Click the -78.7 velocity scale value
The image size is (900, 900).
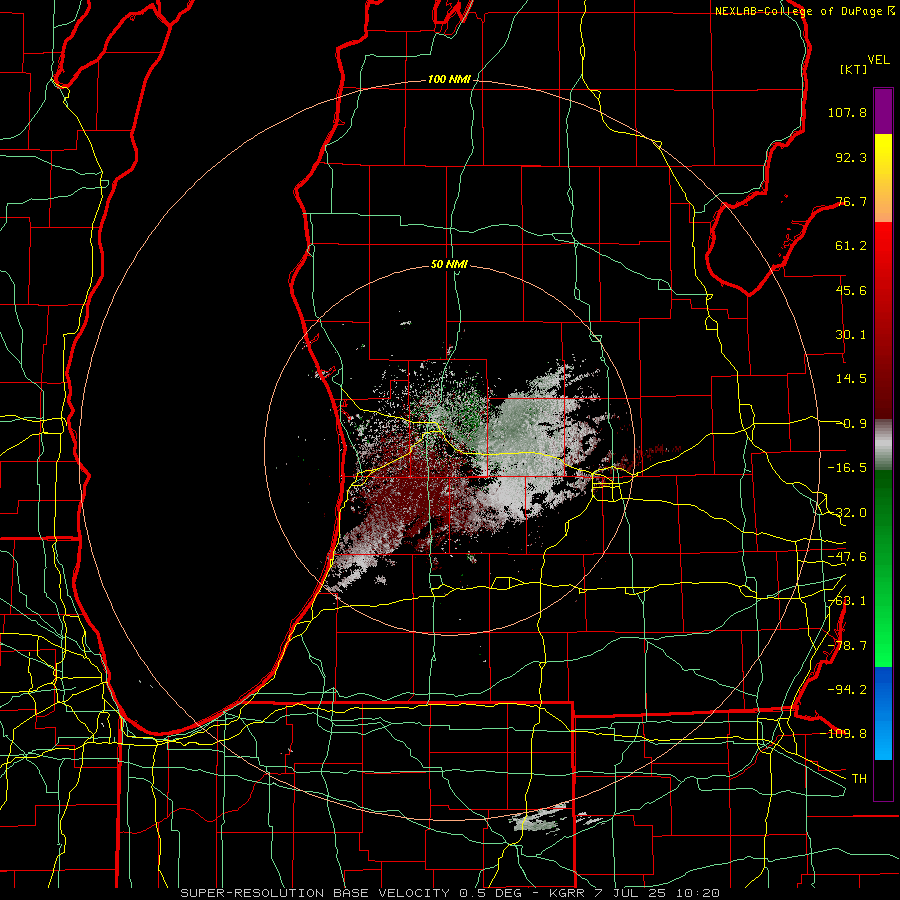point(847,646)
